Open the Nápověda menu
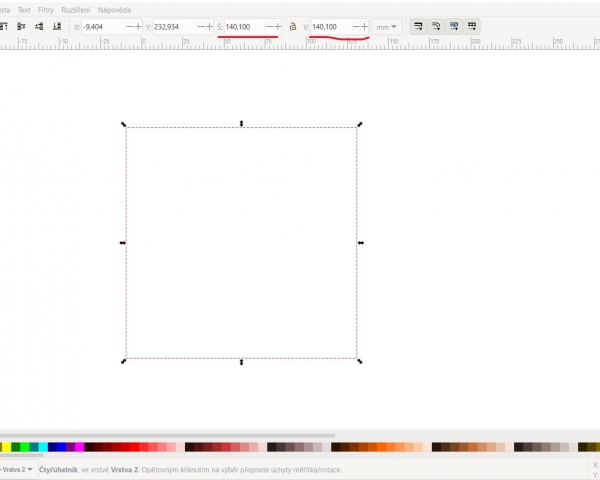 (x=114, y=9)
